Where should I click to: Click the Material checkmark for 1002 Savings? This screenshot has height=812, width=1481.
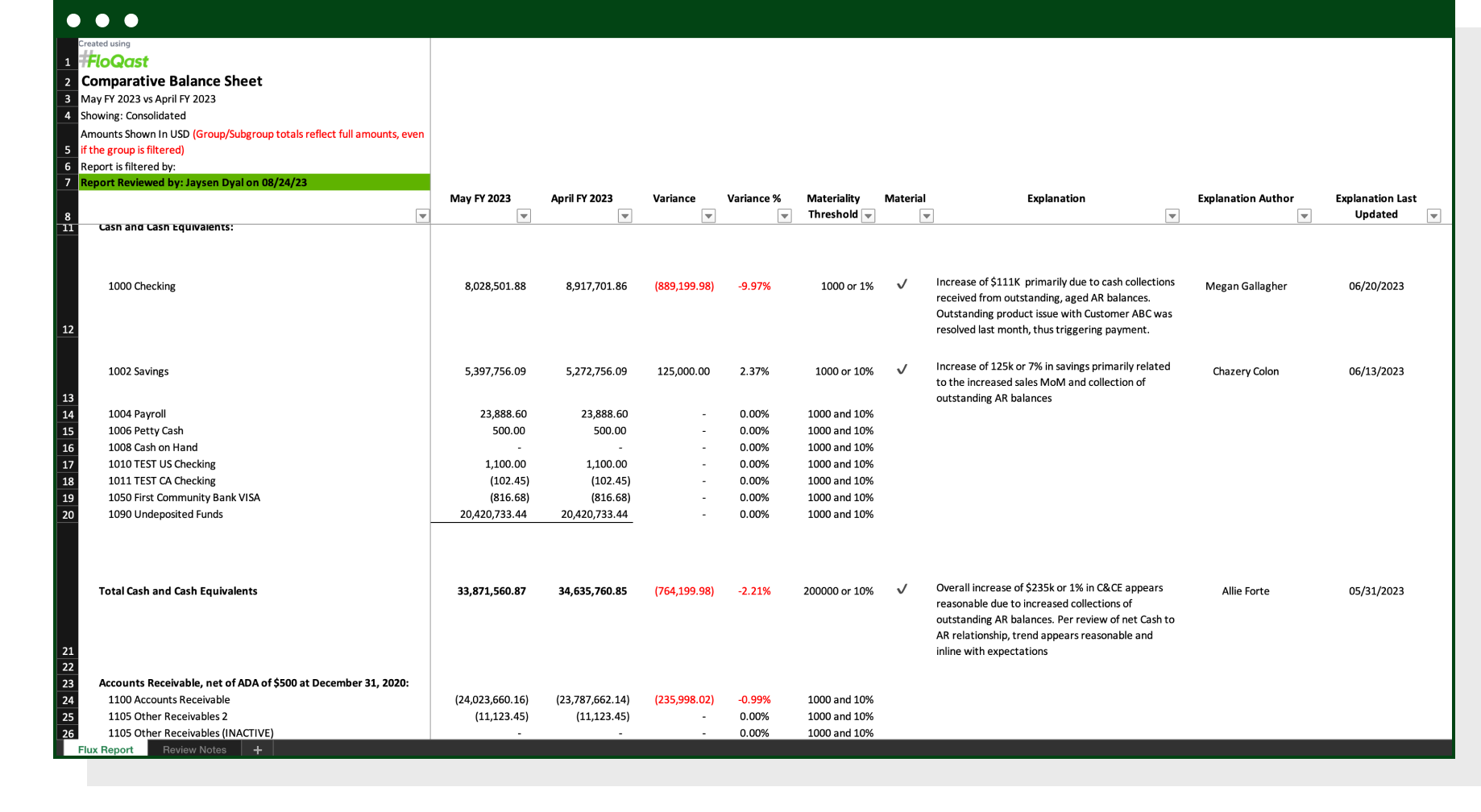(902, 370)
